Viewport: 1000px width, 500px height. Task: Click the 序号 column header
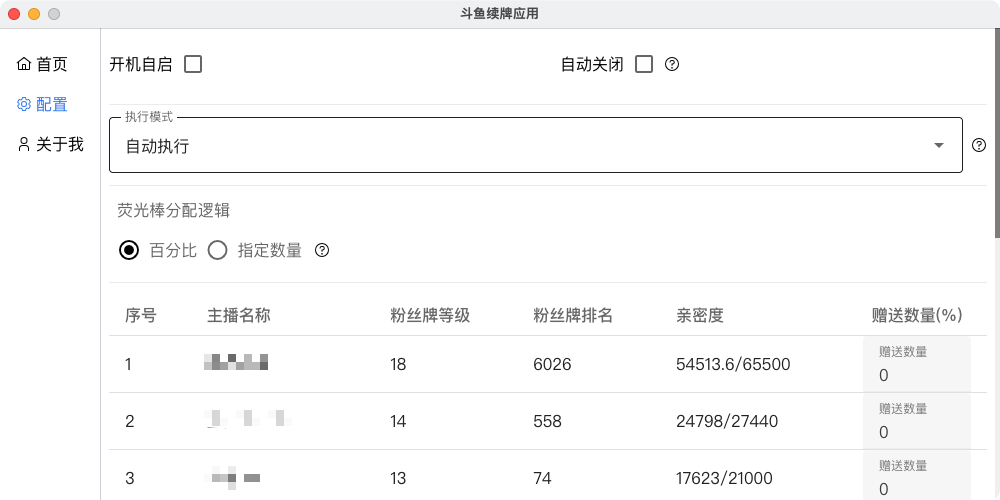tap(141, 315)
